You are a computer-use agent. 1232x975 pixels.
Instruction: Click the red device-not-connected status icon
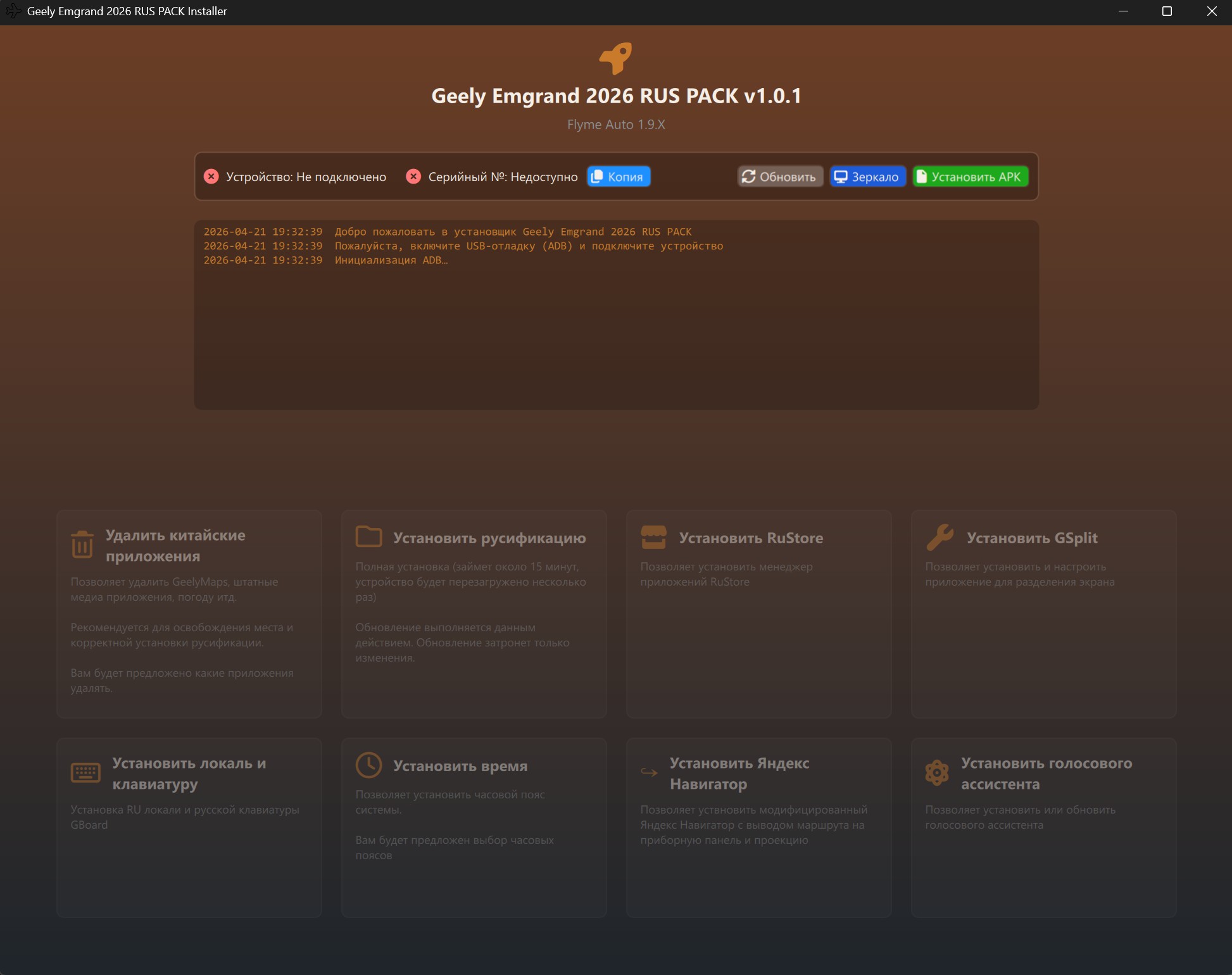(211, 177)
